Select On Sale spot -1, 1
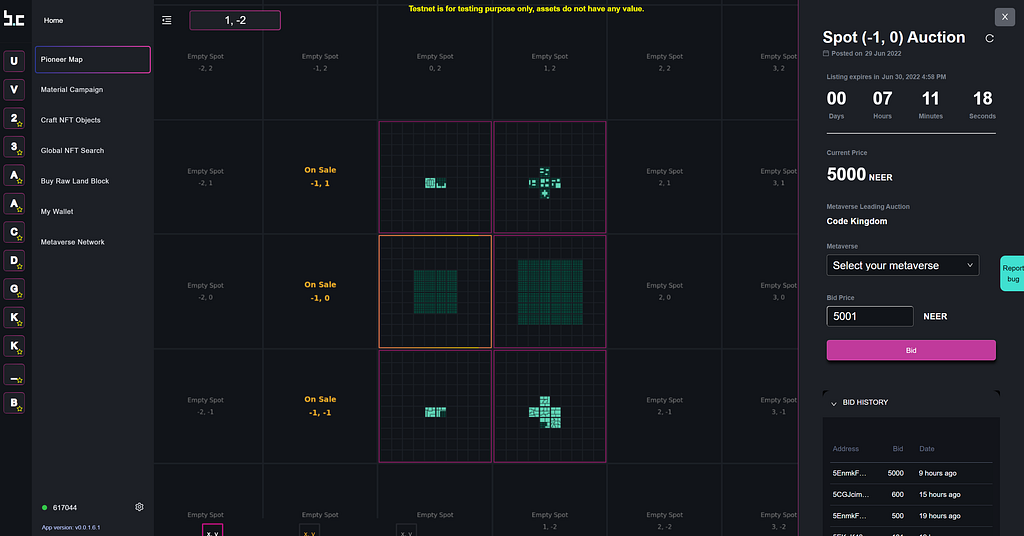This screenshot has width=1024, height=536. pyautogui.click(x=320, y=176)
